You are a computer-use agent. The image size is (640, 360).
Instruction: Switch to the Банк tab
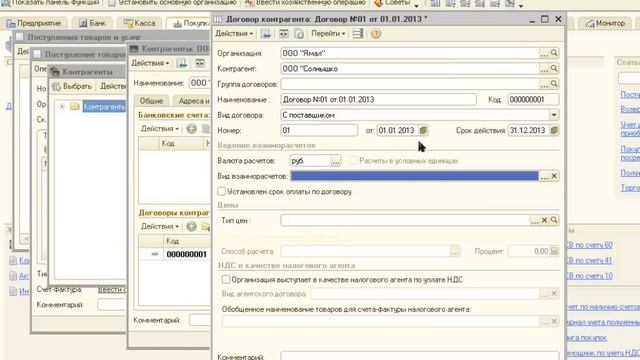92,23
